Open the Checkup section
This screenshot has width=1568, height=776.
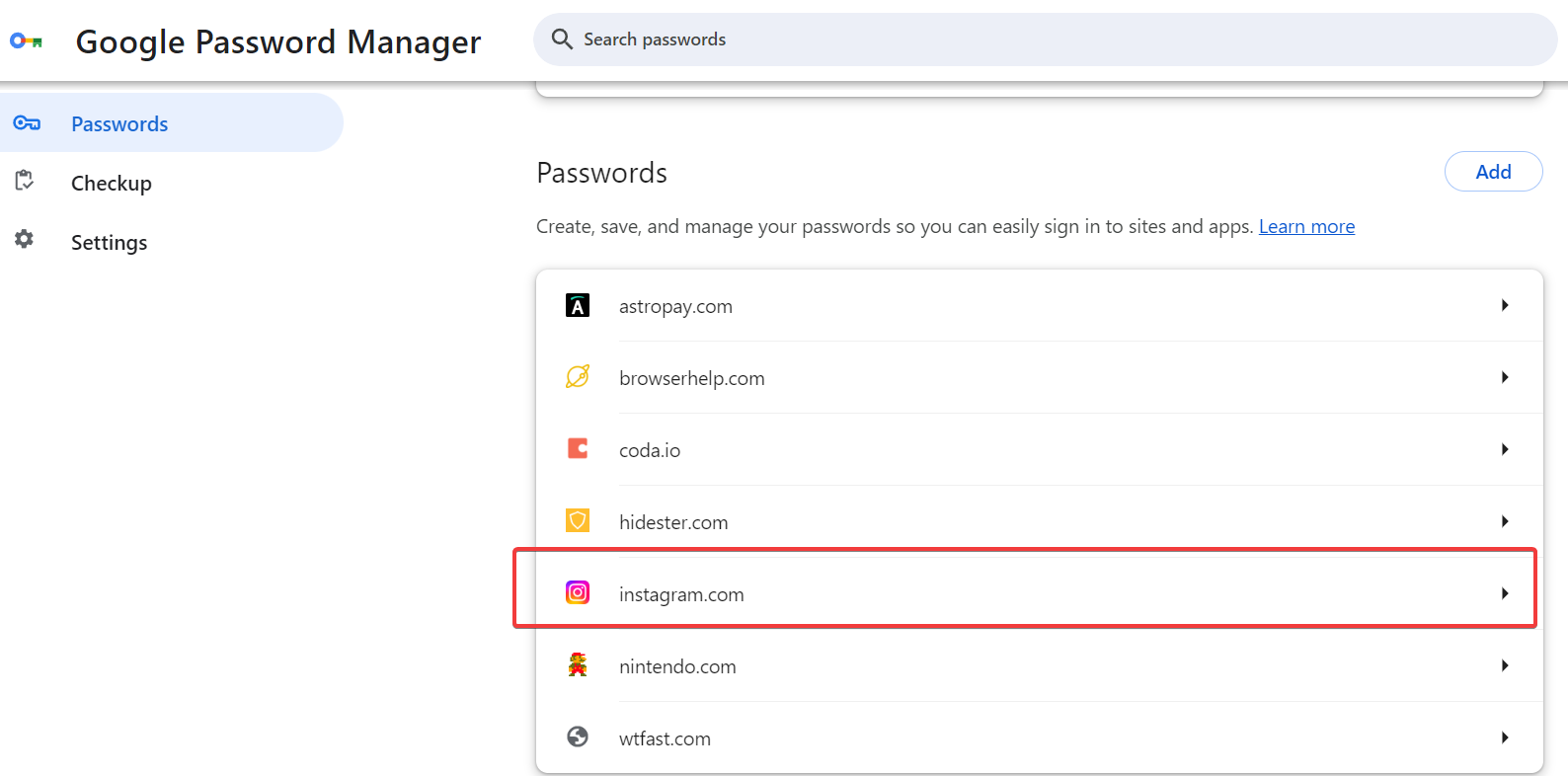tap(112, 184)
